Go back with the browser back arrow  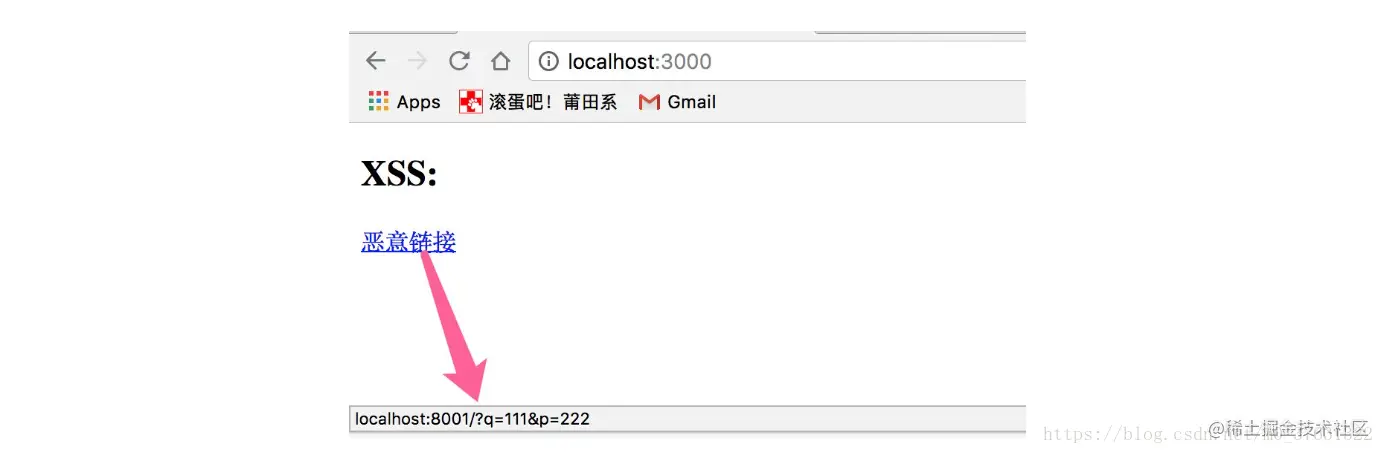[375, 61]
